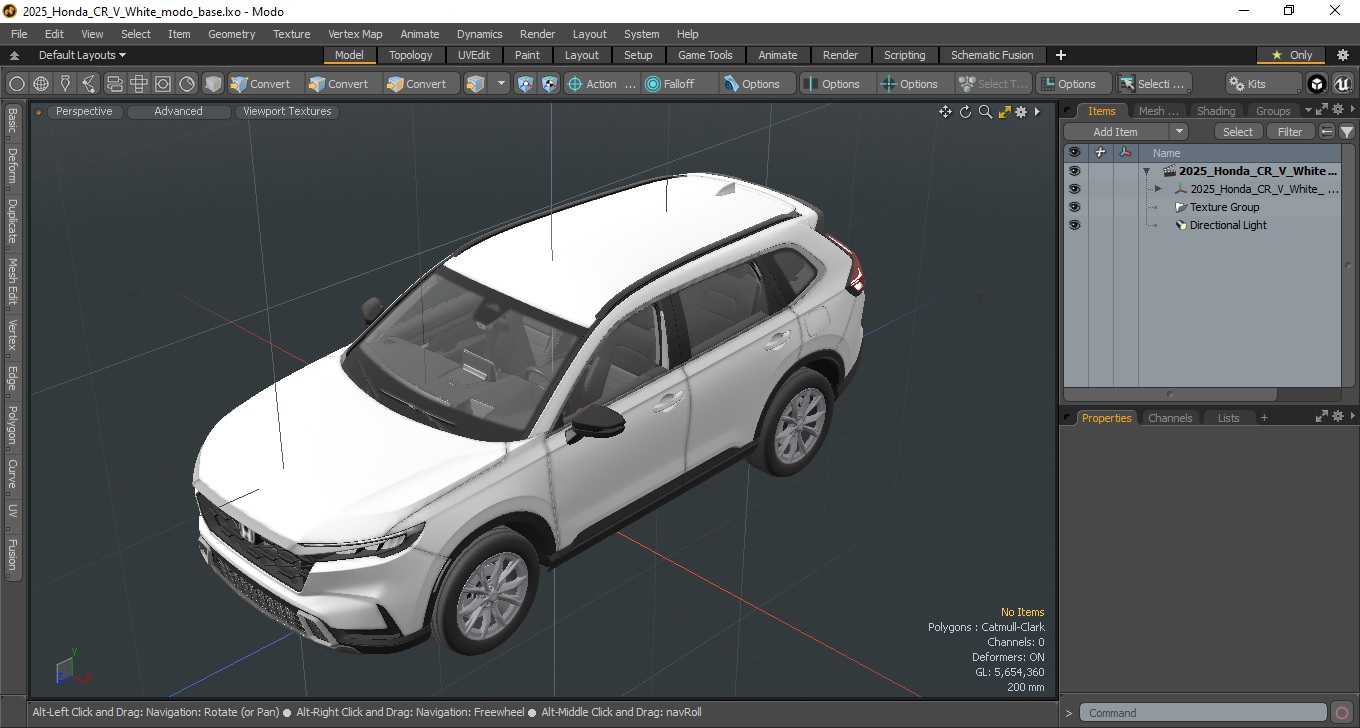Open the Selection toolbar popup
This screenshot has width=1360, height=728.
pyautogui.click(x=1155, y=84)
